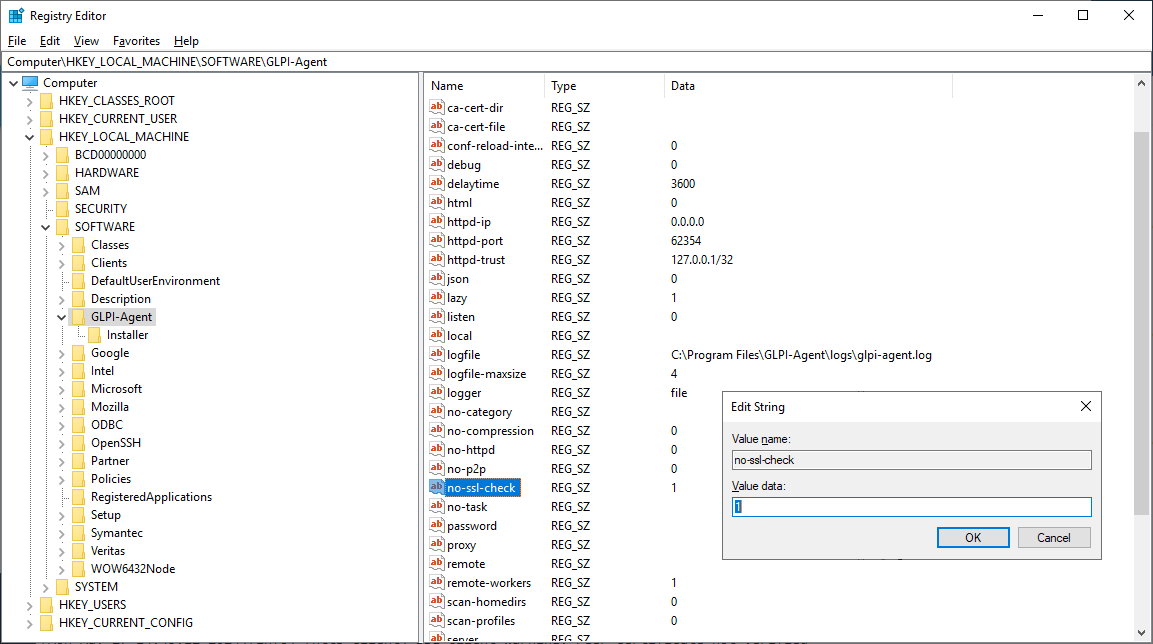Cancel the Edit String dialog
Screen dimensions: 1153x644
point(1054,537)
